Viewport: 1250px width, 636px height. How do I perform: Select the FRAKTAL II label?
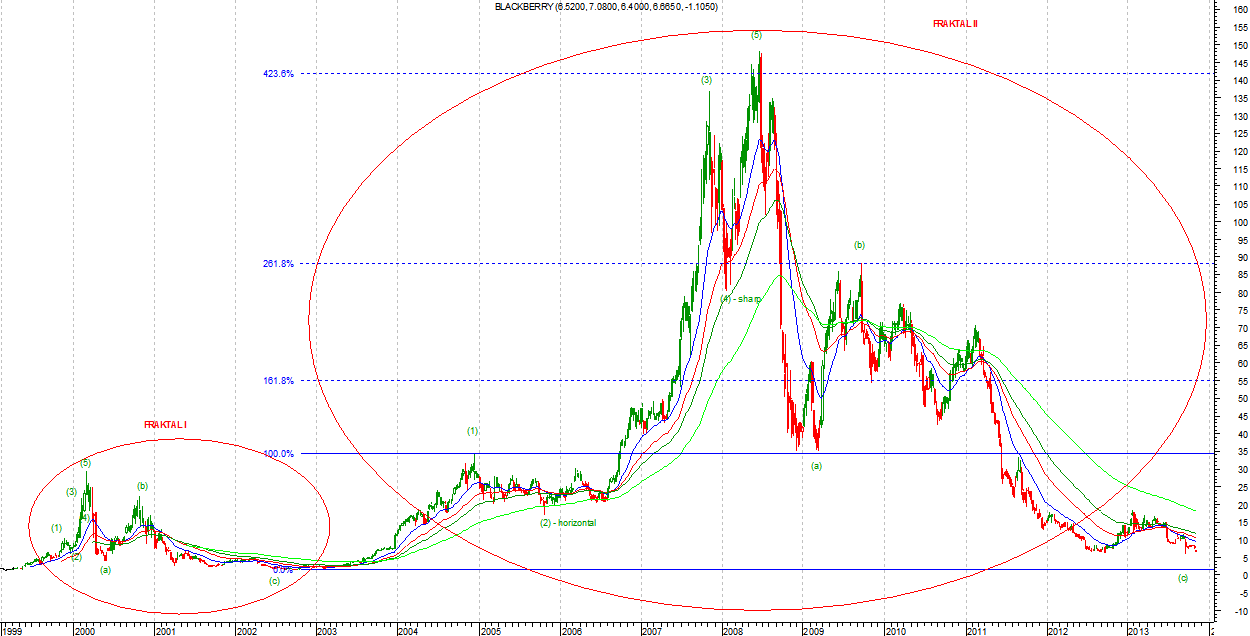955,23
